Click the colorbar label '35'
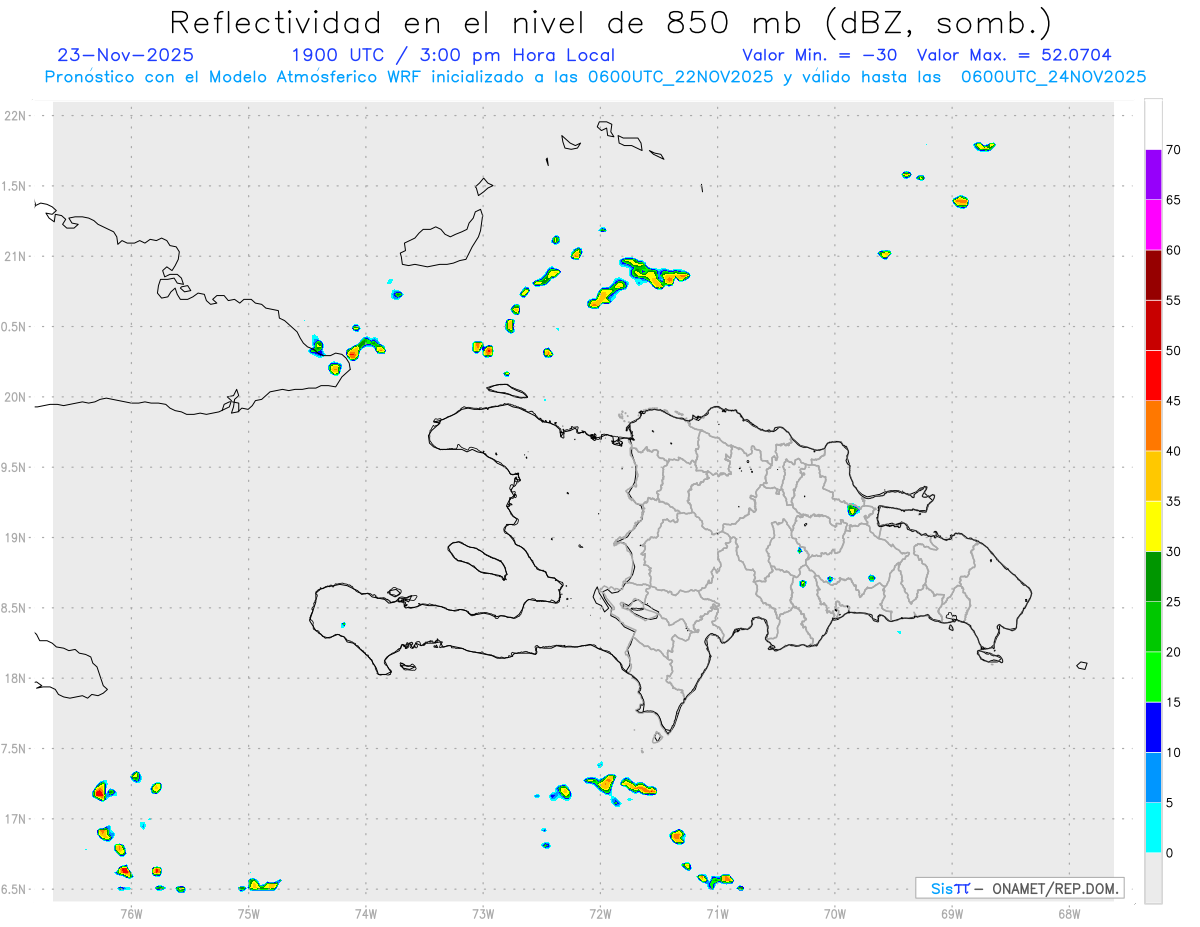This screenshot has width=1200, height=927. 1173,501
